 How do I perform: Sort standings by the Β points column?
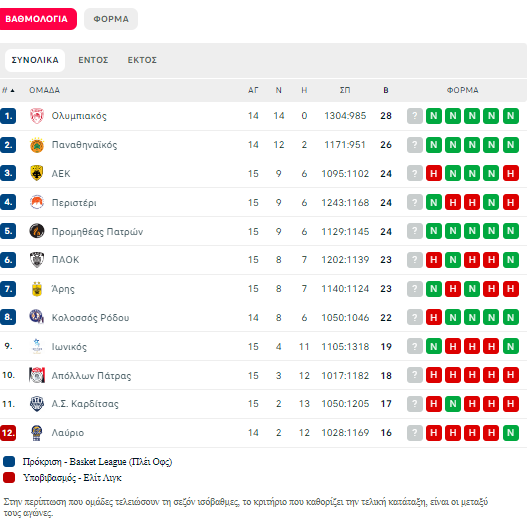[386, 90]
